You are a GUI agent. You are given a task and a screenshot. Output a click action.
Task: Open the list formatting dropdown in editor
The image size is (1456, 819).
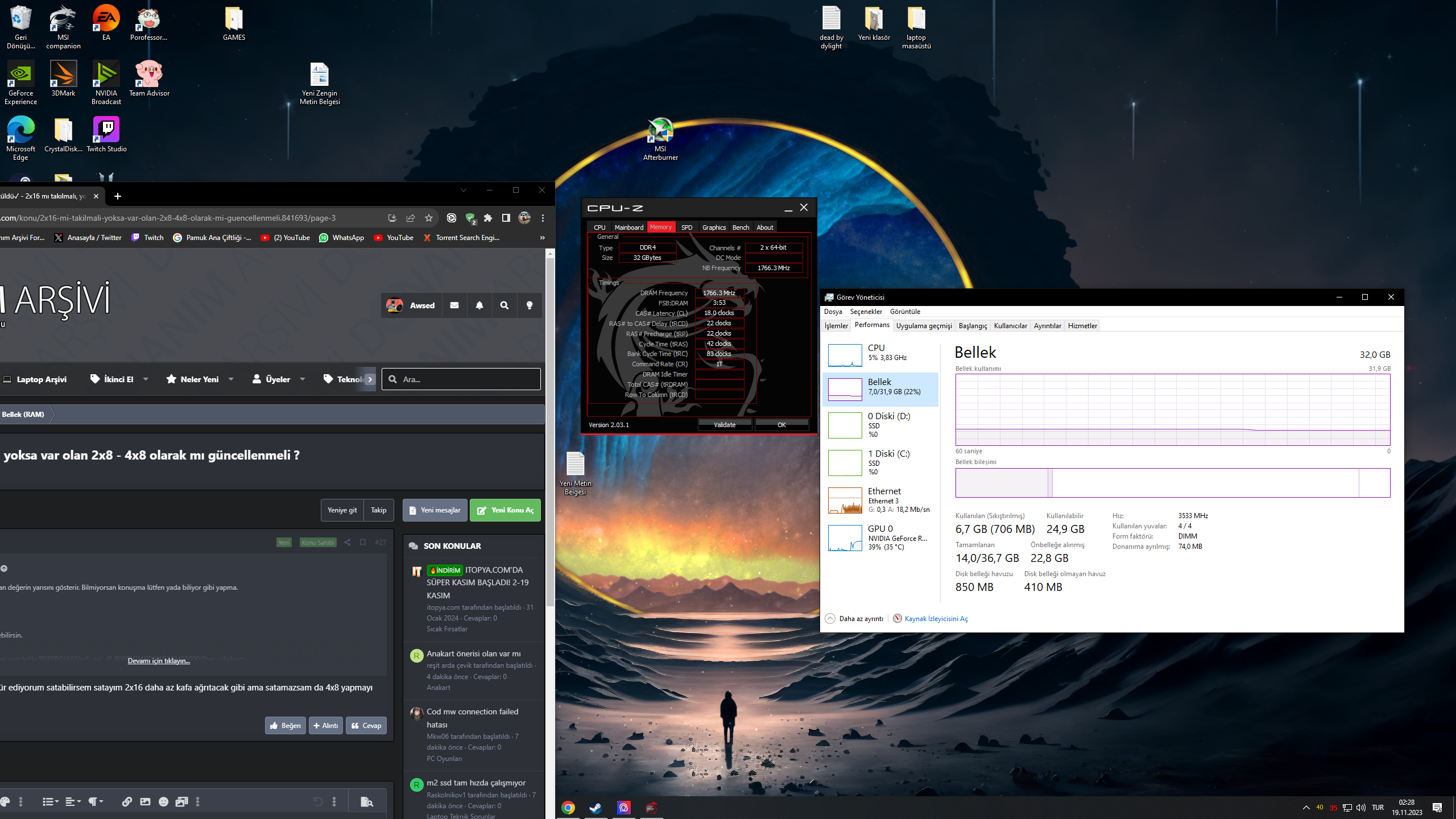[51, 802]
